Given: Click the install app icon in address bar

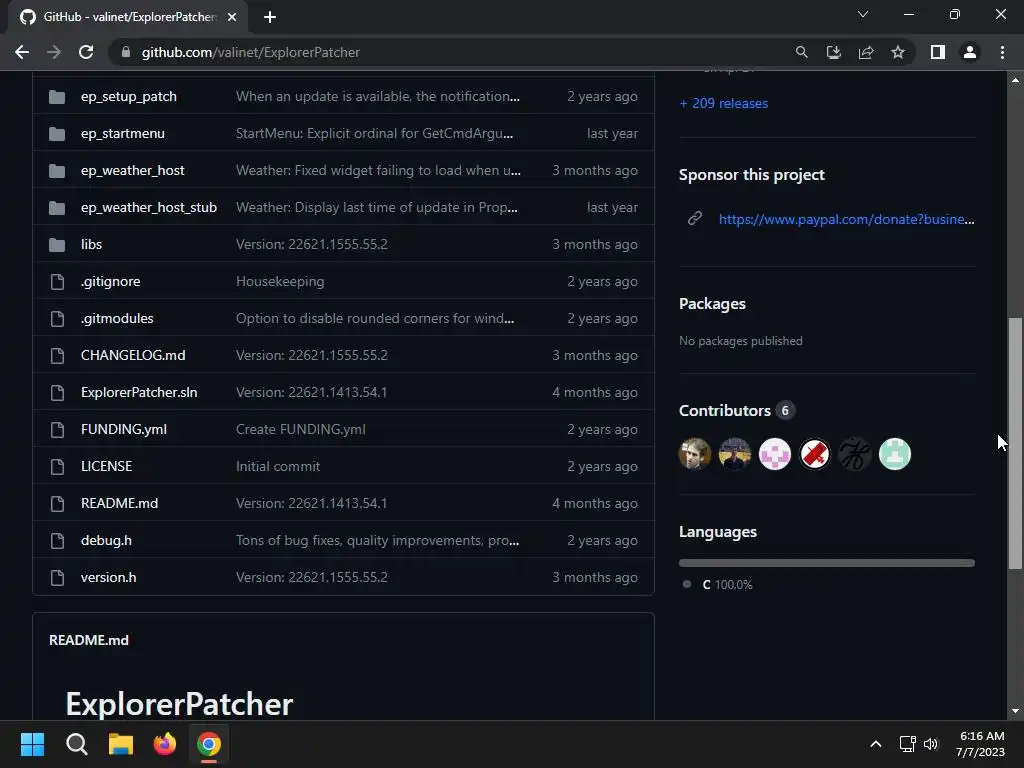Looking at the screenshot, I should coord(833,52).
